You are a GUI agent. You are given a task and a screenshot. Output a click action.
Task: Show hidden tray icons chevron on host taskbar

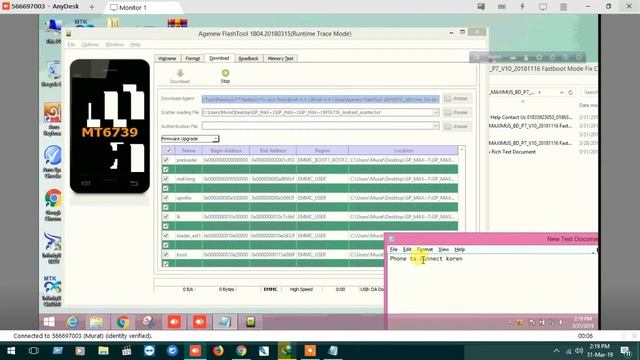(x=556, y=351)
